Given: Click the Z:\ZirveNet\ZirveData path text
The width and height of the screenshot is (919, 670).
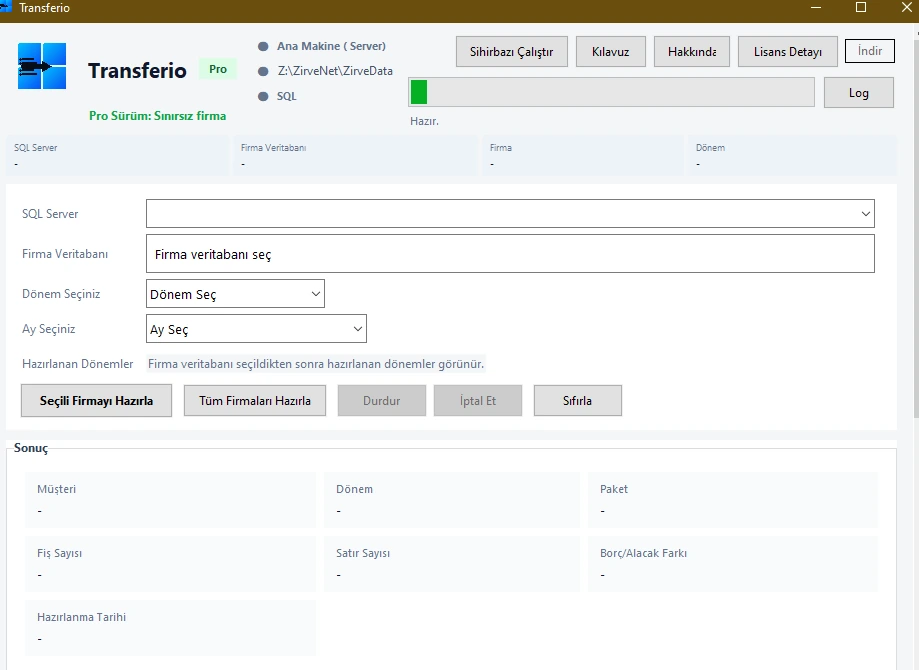Looking at the screenshot, I should click(335, 71).
